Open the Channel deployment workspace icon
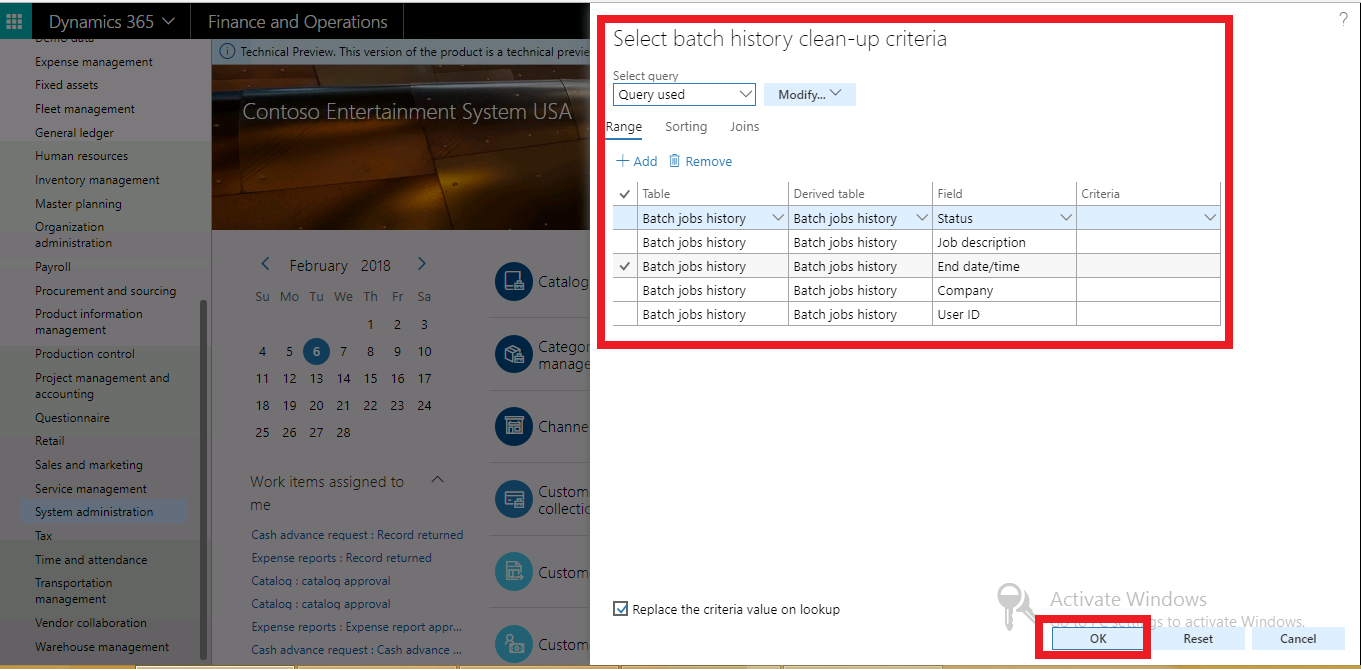Image resolution: width=1361 pixels, height=669 pixels. click(514, 426)
